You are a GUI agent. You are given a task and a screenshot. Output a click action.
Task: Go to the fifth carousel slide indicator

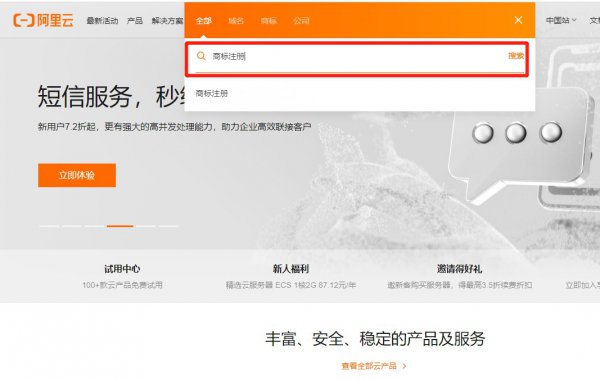(x=146, y=226)
